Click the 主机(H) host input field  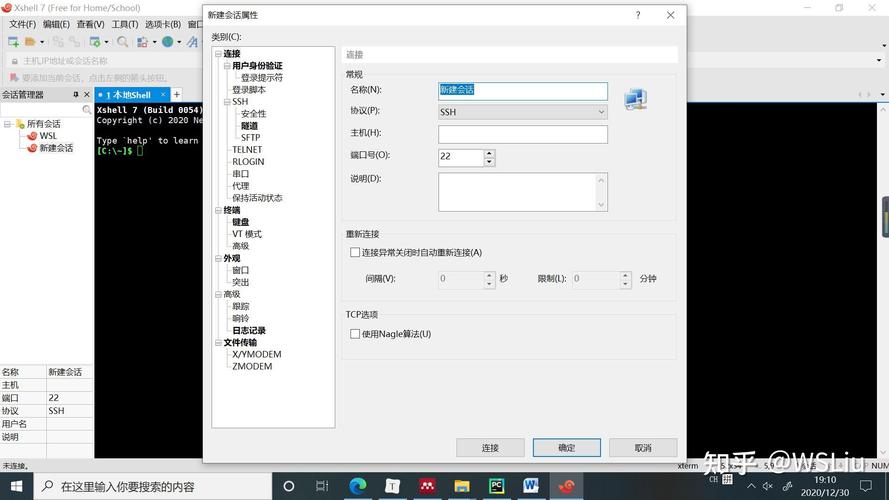[523, 134]
